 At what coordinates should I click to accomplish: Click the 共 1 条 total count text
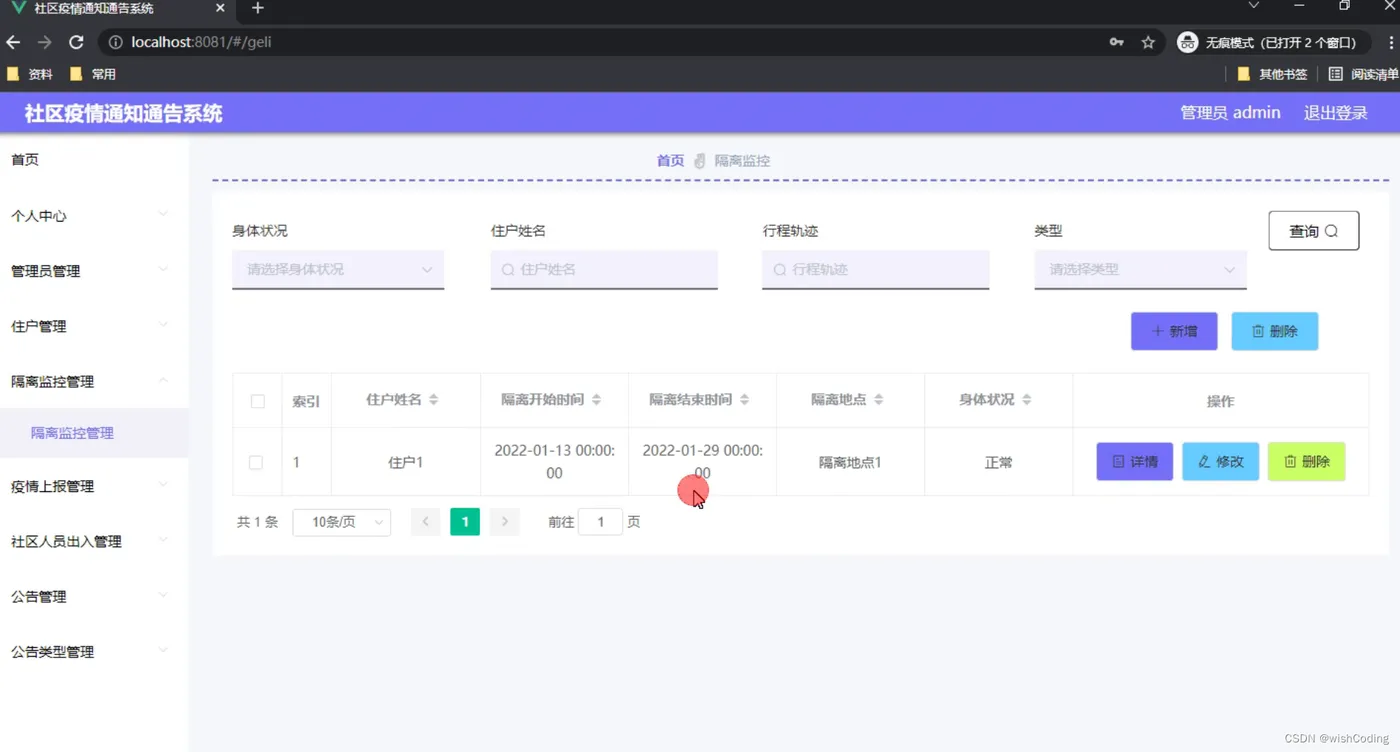[x=257, y=522]
